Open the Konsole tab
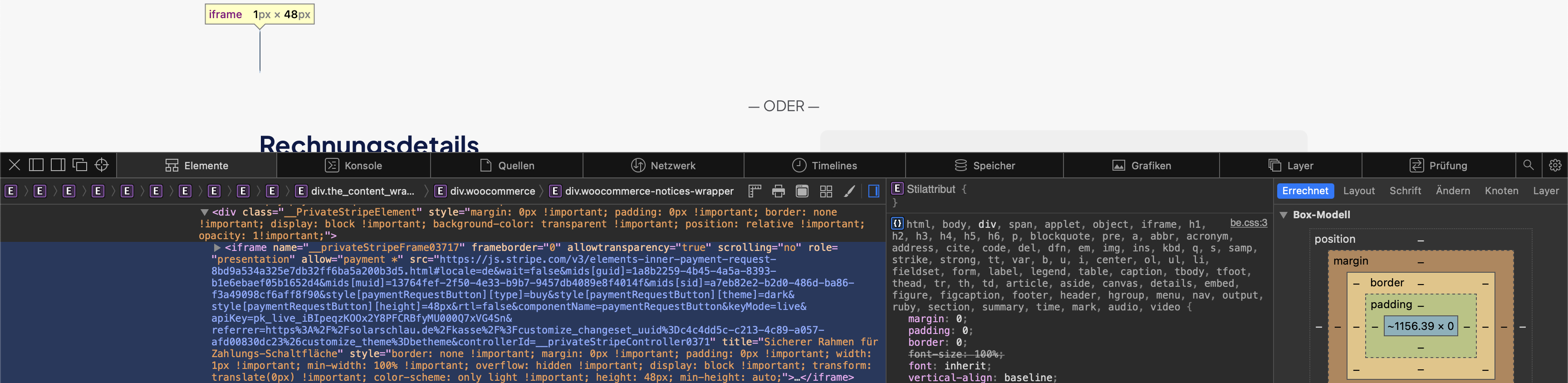Viewport: 1568px width, 383px height. click(353, 166)
